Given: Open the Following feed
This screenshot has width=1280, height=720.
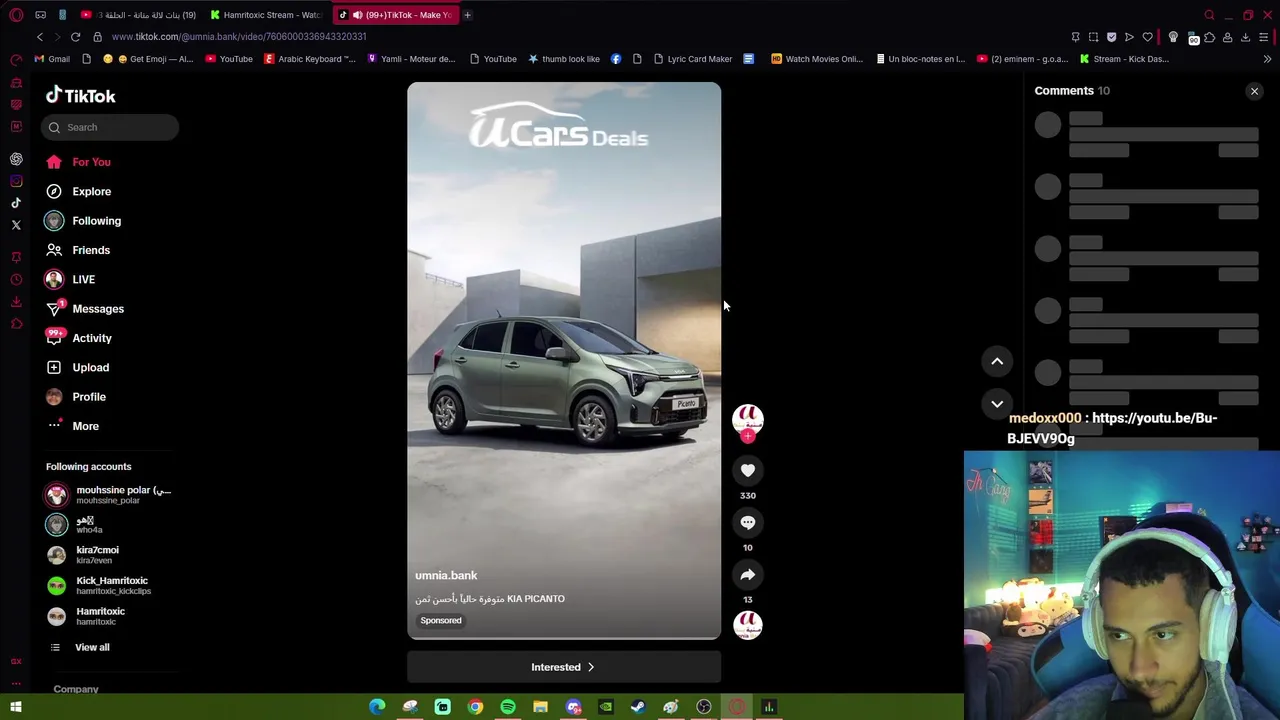Looking at the screenshot, I should 83,221.
